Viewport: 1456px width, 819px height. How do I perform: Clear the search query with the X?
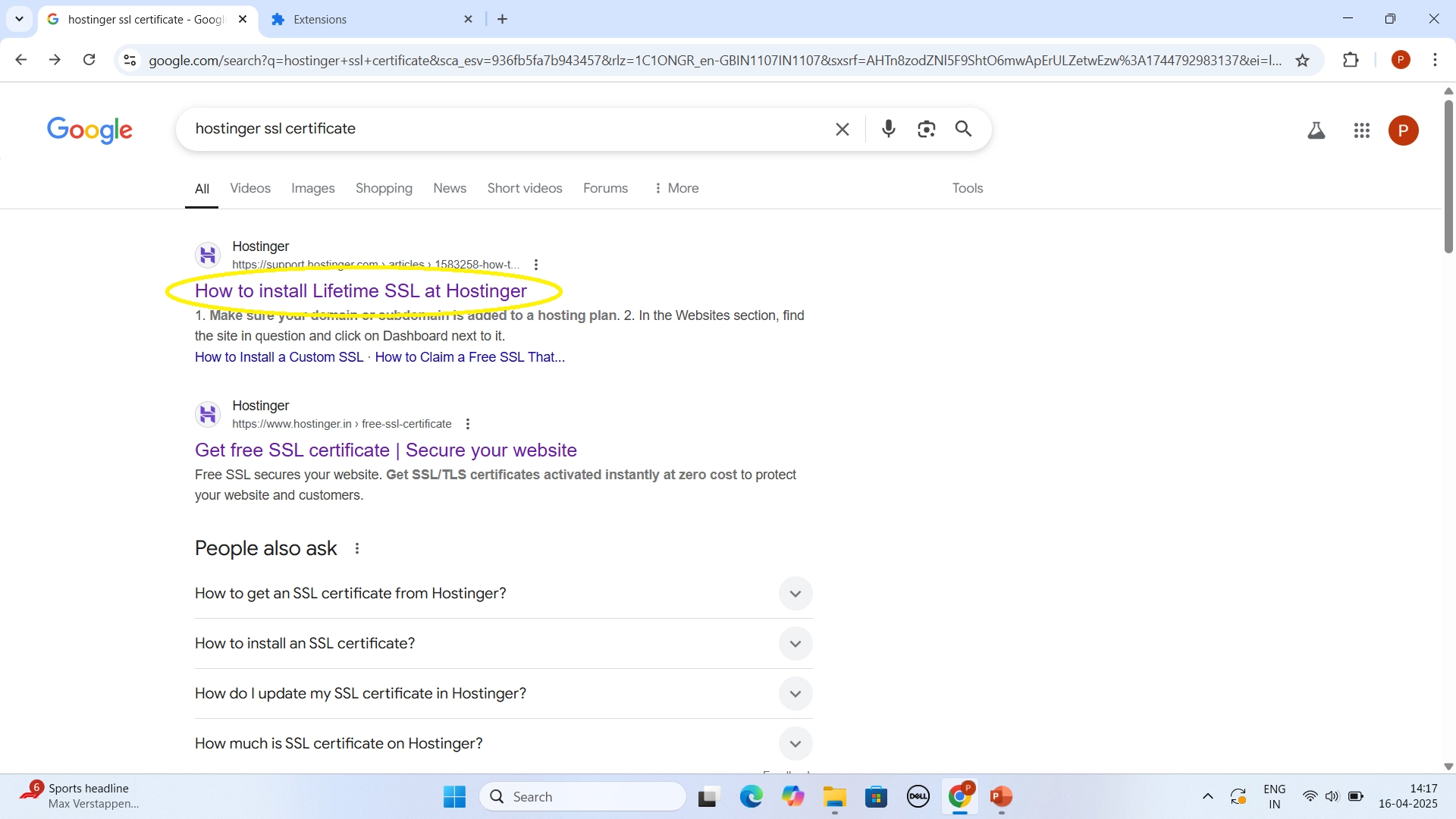click(842, 129)
